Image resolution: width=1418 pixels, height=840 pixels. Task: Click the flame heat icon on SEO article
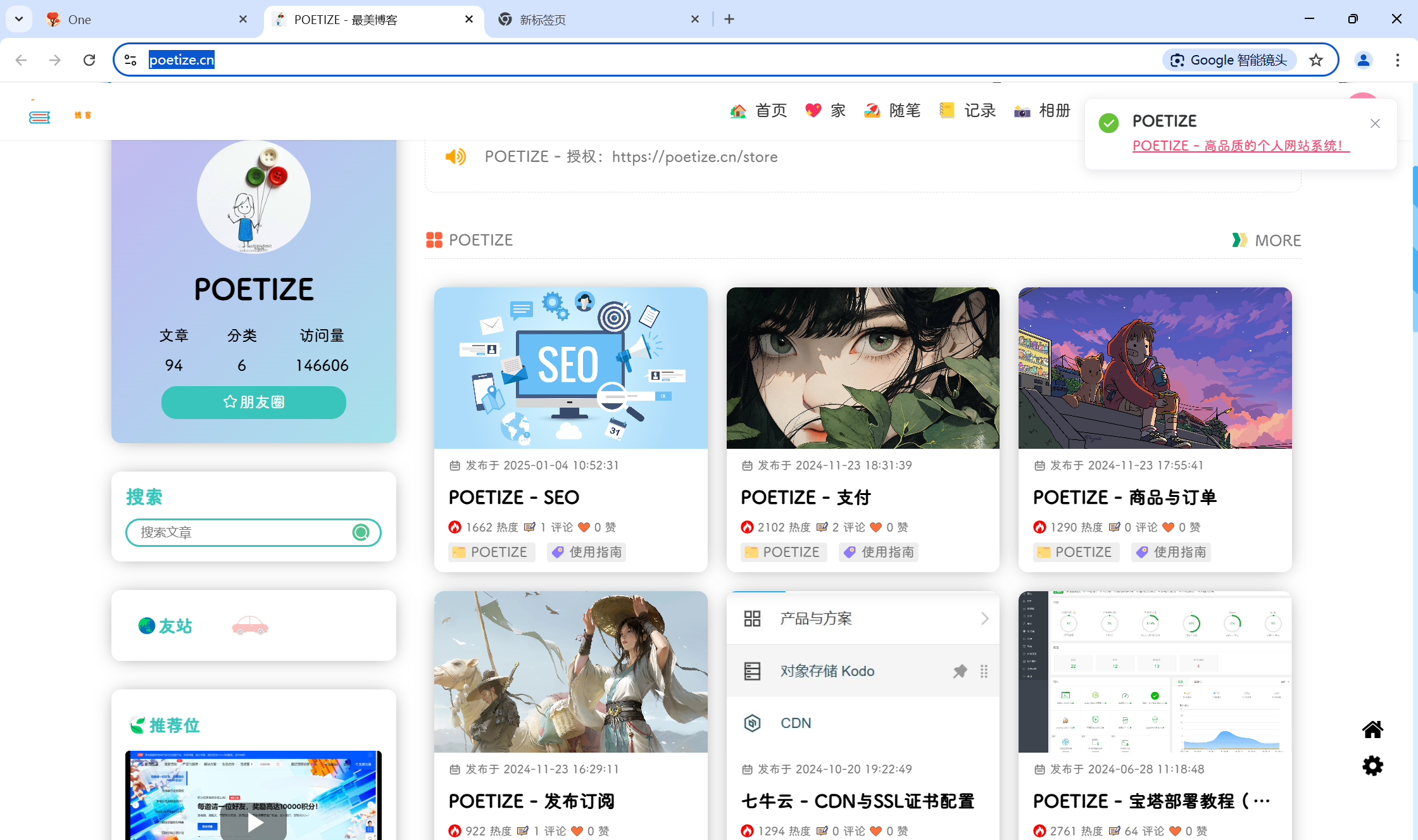point(455,527)
